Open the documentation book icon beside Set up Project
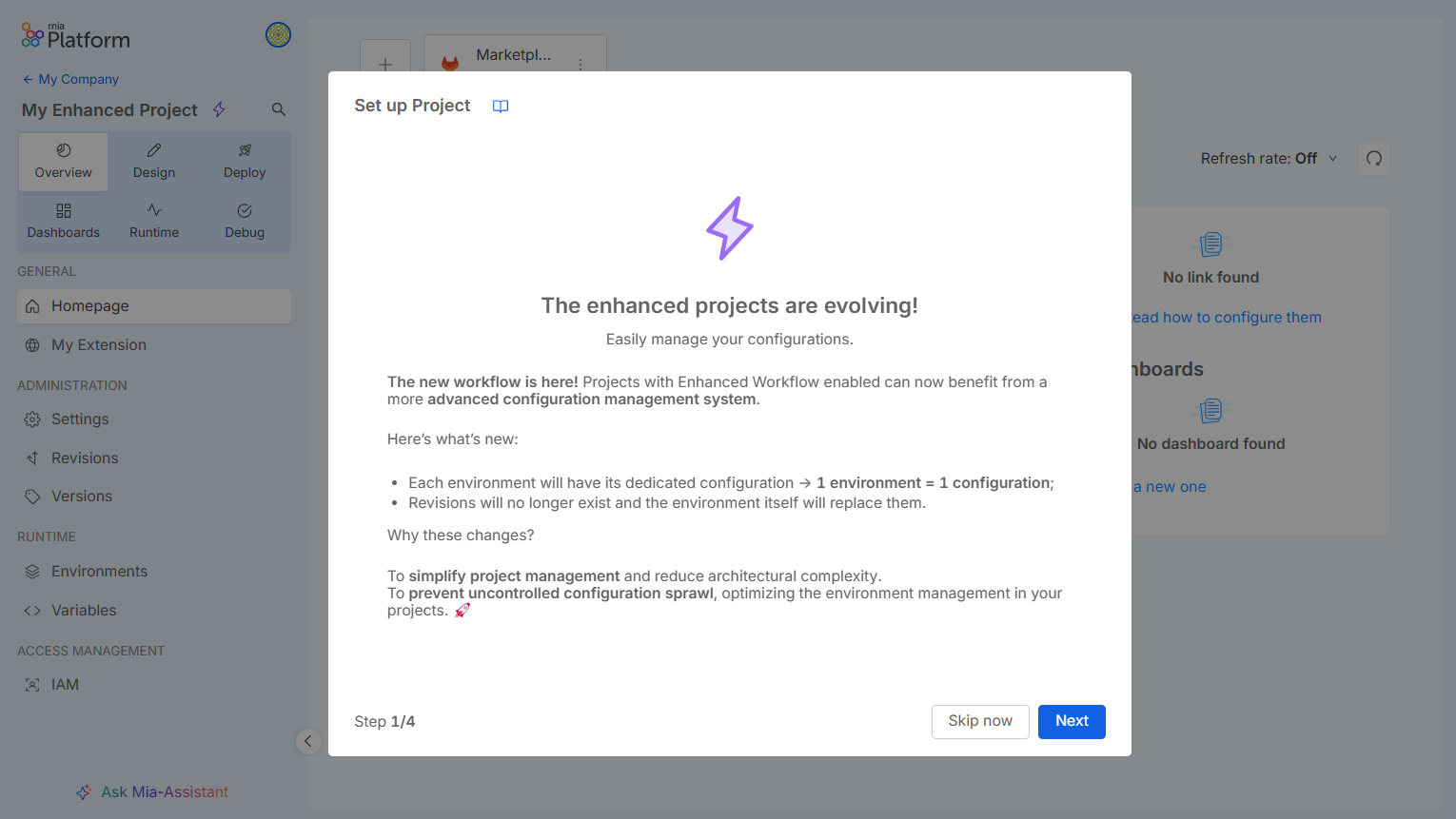This screenshot has height=819, width=1456. pos(501,107)
